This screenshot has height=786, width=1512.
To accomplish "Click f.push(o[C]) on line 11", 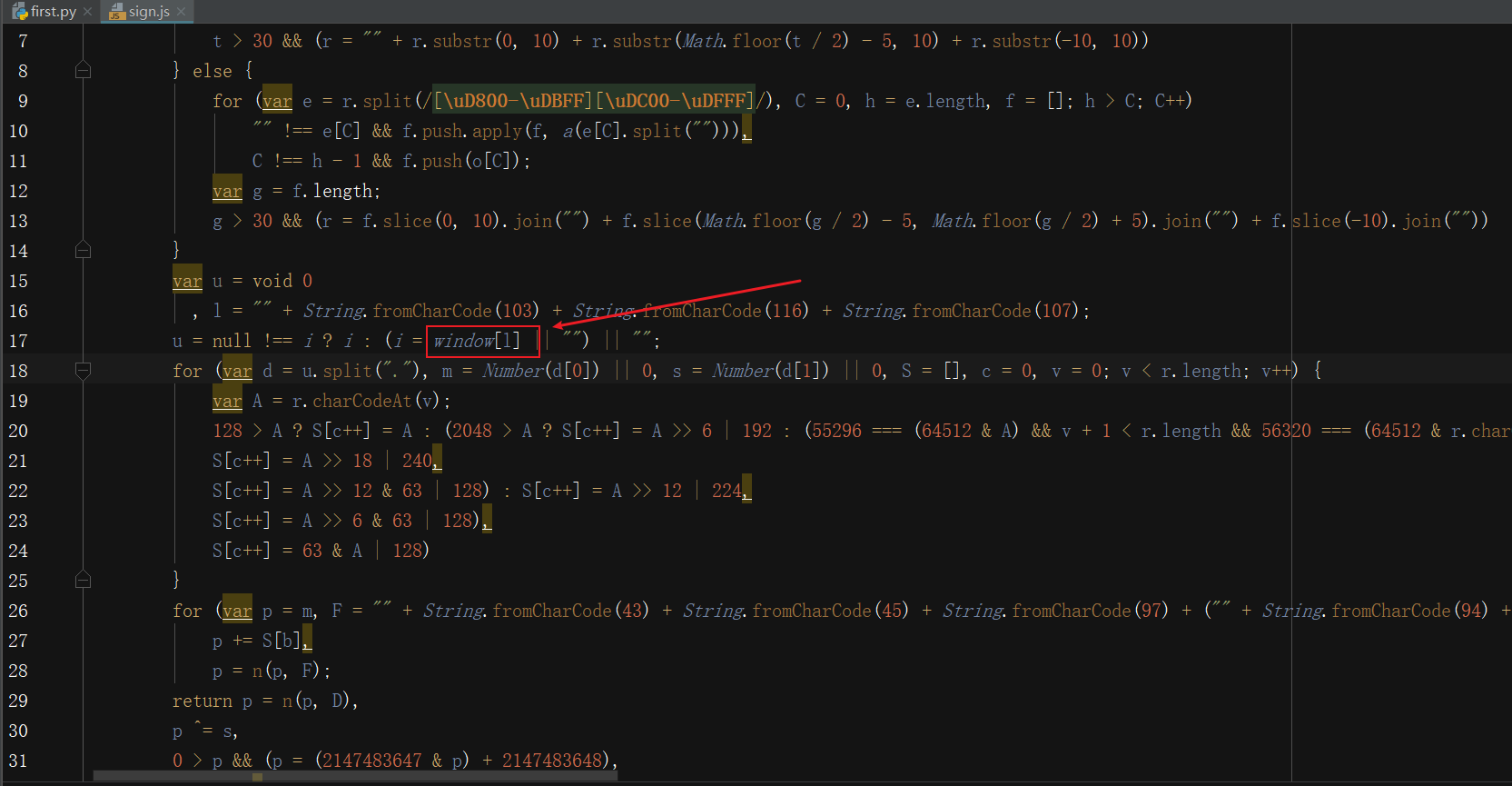I will click(461, 161).
